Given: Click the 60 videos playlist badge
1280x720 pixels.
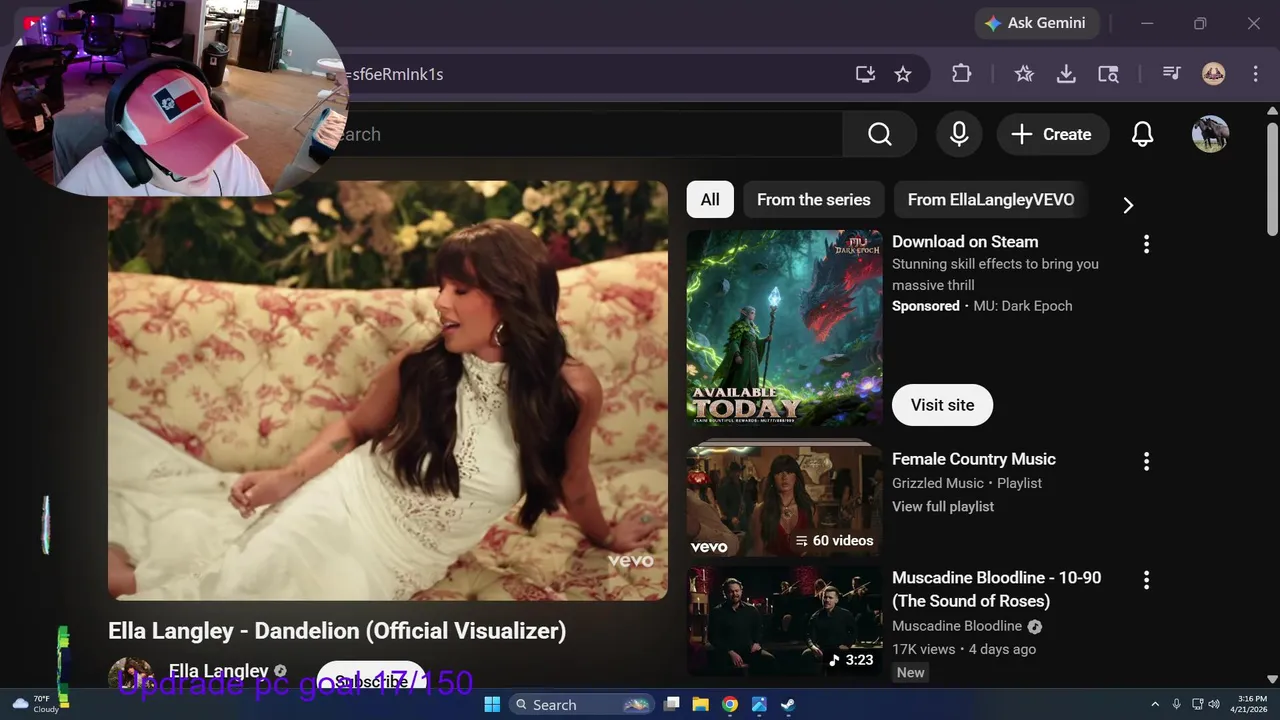Looking at the screenshot, I should tap(834, 541).
